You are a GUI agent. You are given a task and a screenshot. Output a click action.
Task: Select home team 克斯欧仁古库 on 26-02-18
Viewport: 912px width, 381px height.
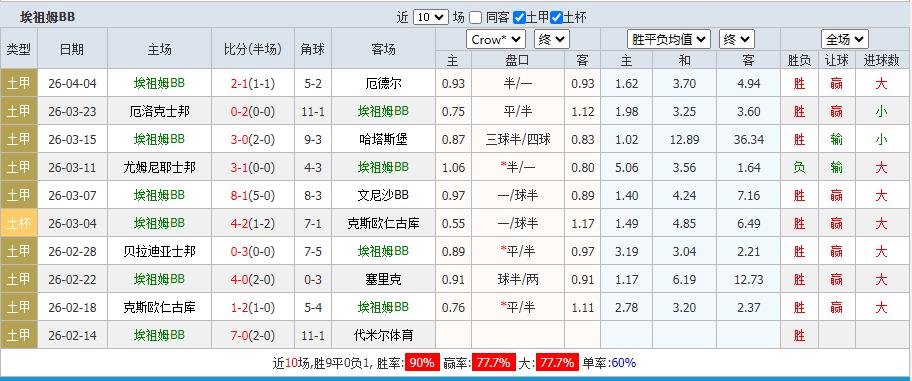tap(159, 308)
